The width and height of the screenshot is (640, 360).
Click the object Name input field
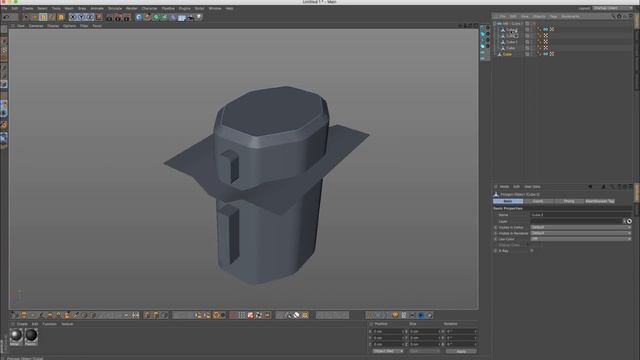pyautogui.click(x=581, y=215)
